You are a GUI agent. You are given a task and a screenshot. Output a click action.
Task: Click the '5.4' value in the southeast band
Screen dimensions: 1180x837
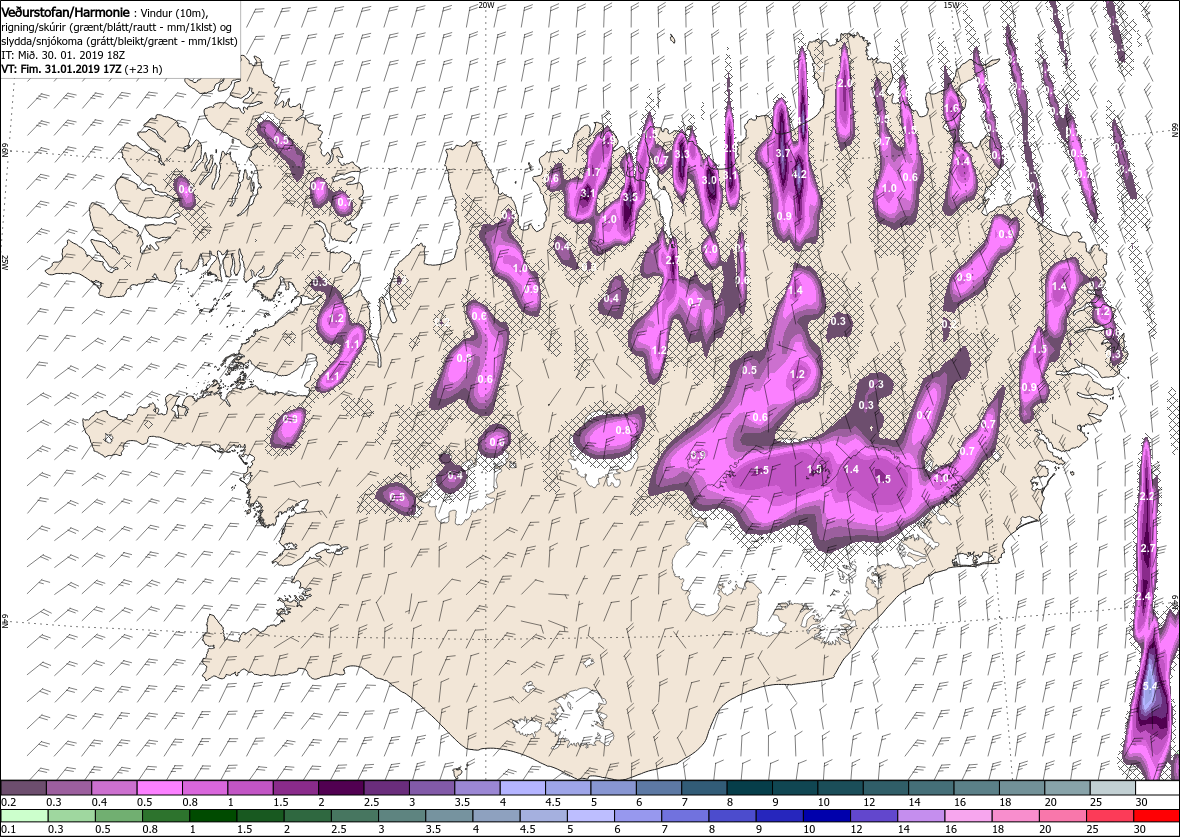(x=1150, y=686)
